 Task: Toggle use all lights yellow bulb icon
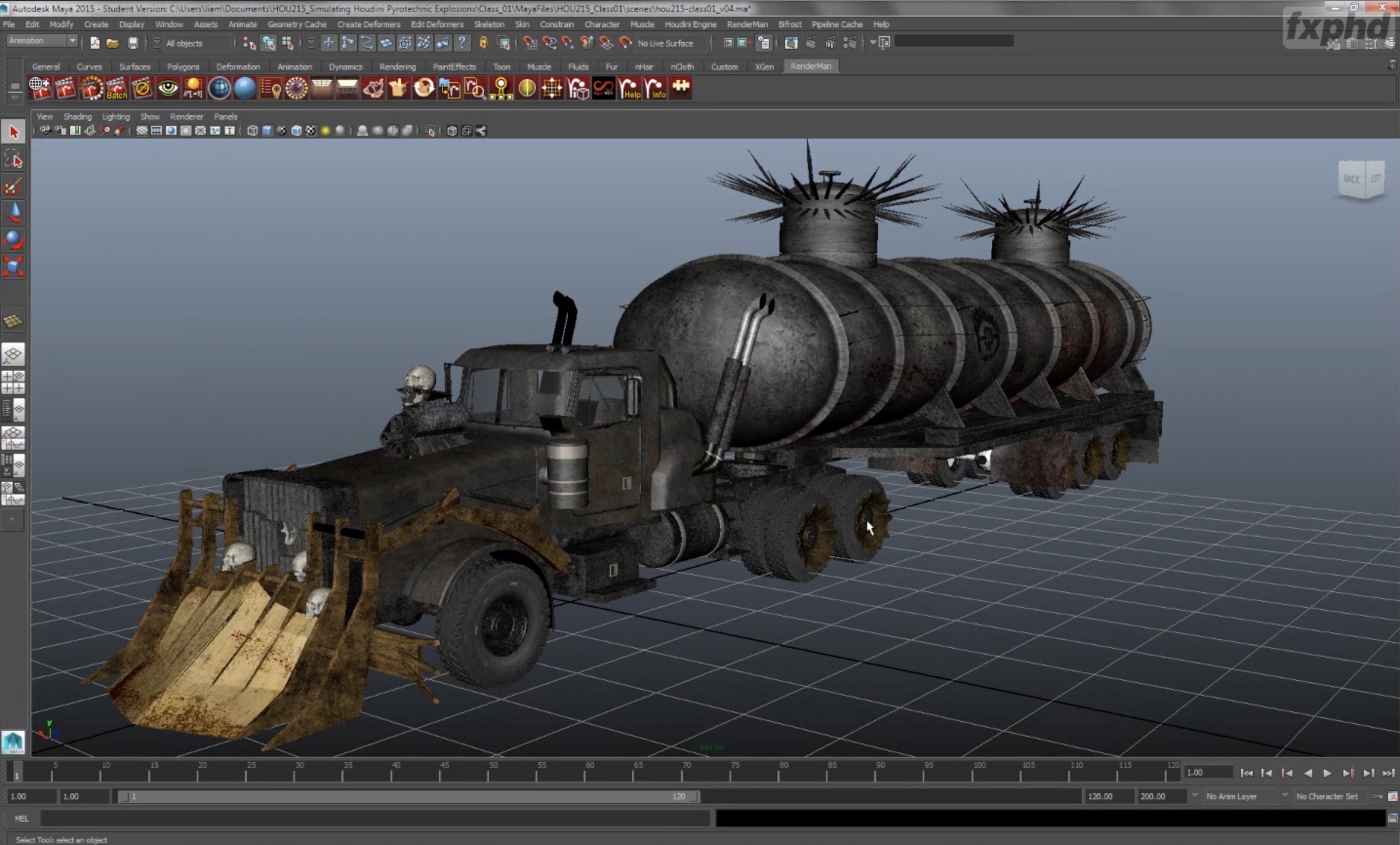tap(325, 131)
